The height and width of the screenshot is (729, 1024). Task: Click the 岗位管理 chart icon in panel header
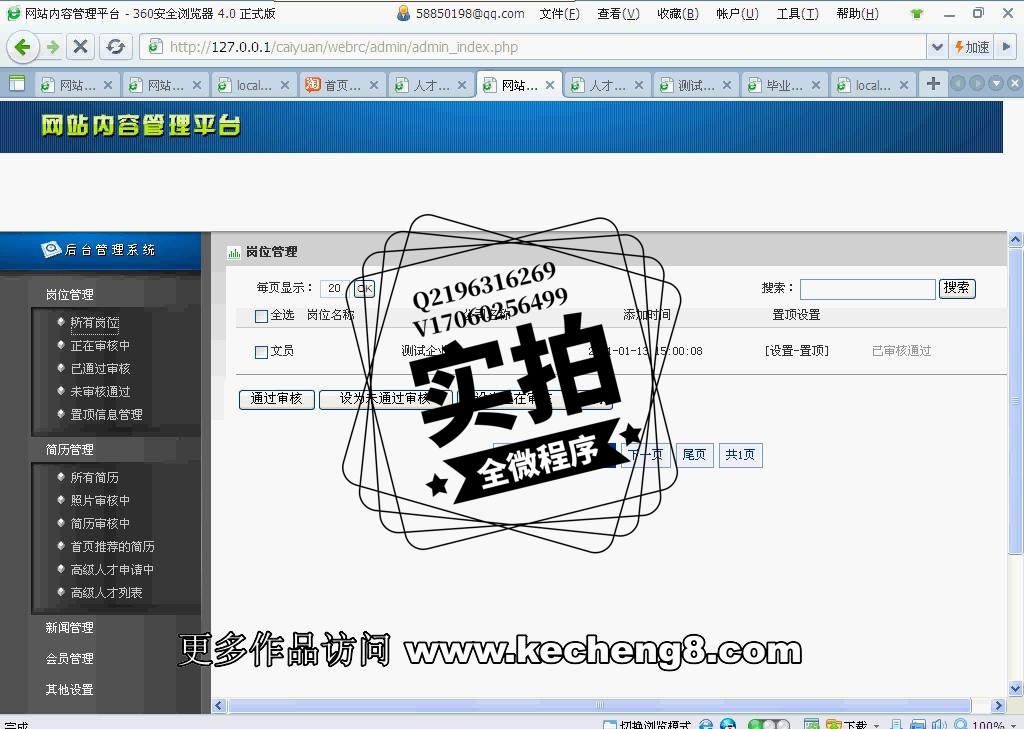click(x=234, y=252)
